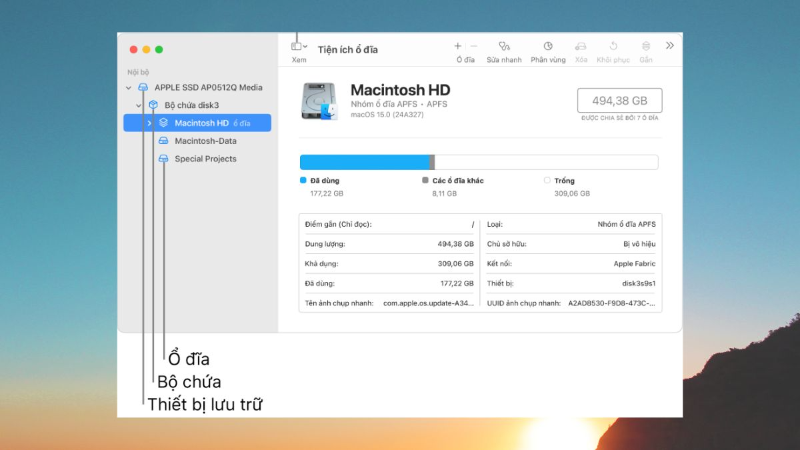Collapse the Bộ chứa disk3 container
This screenshot has width=800, height=450.
click(x=139, y=106)
